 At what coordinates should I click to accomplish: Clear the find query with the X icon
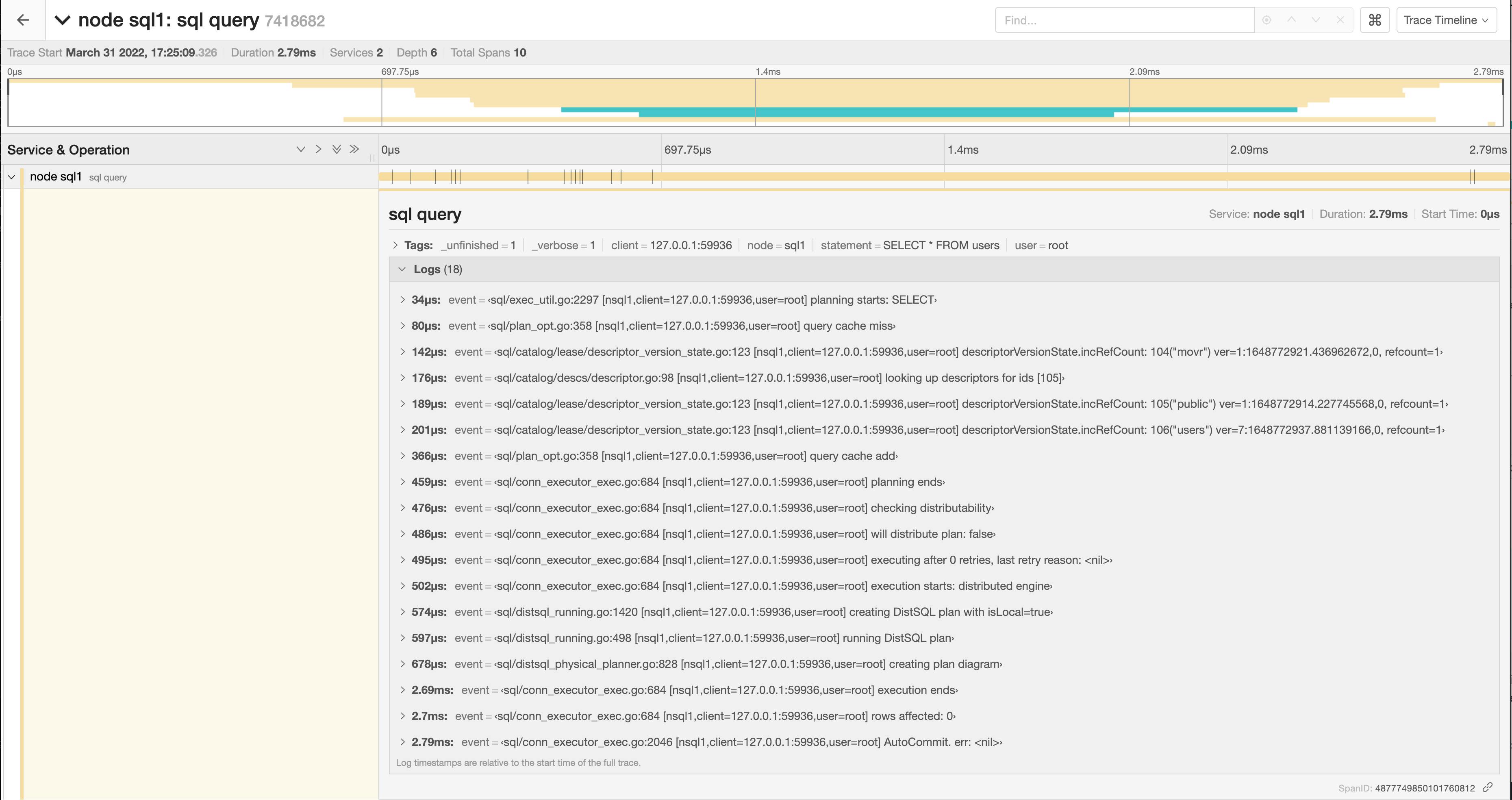click(1340, 20)
